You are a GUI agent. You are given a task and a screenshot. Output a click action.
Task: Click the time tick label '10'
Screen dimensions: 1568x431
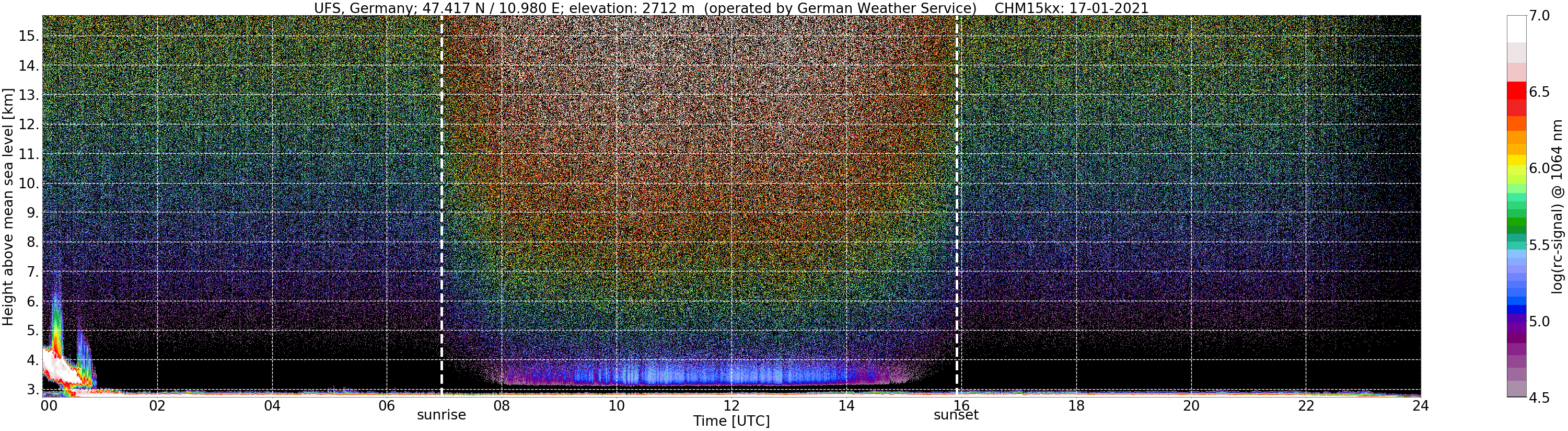coord(617,405)
